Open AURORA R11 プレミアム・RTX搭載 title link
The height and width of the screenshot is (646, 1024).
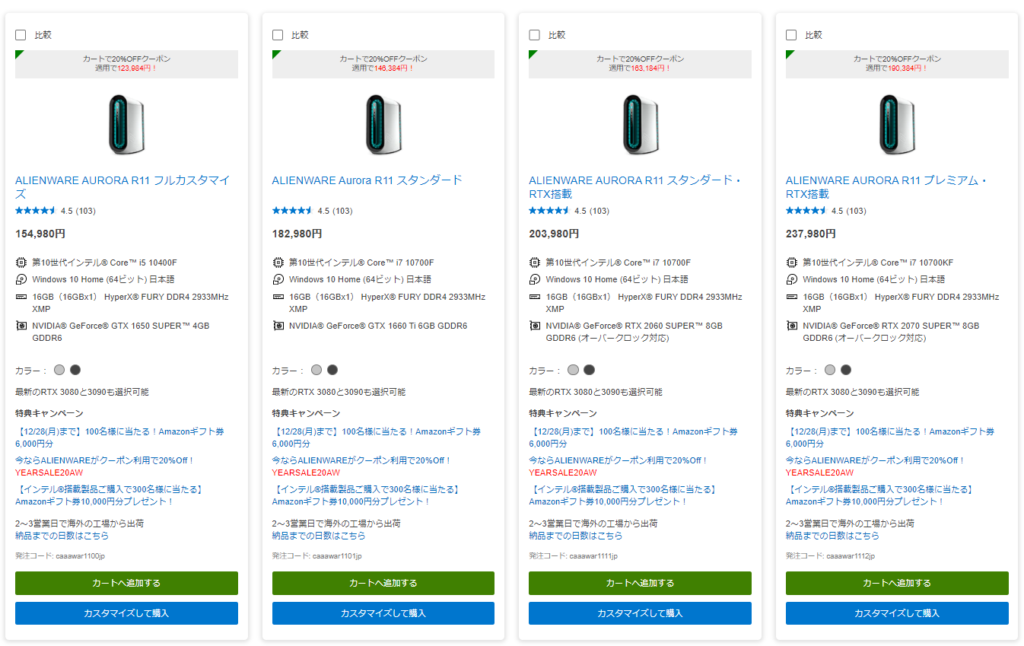click(886, 187)
